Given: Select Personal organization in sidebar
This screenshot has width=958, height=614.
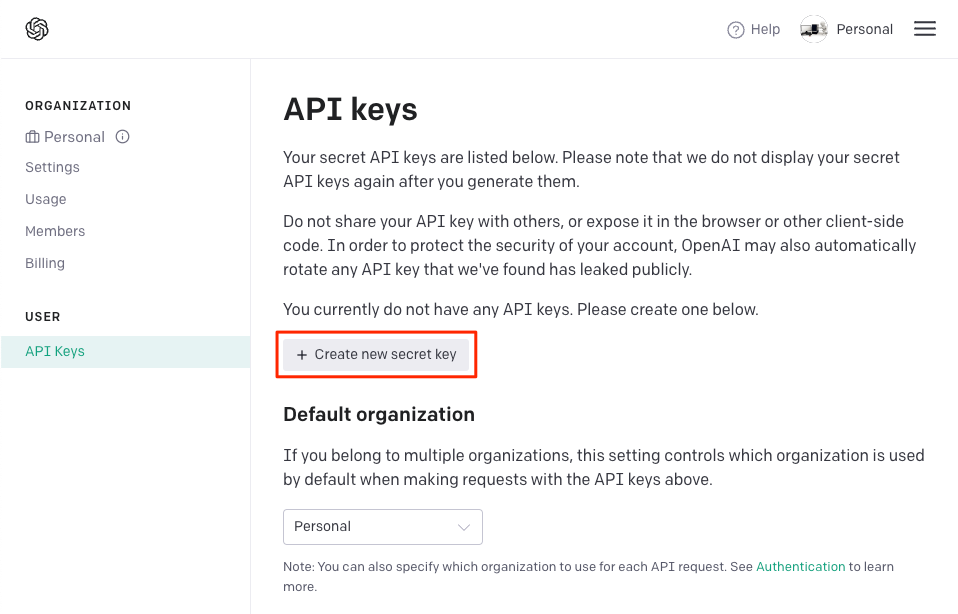Looking at the screenshot, I should [74, 137].
